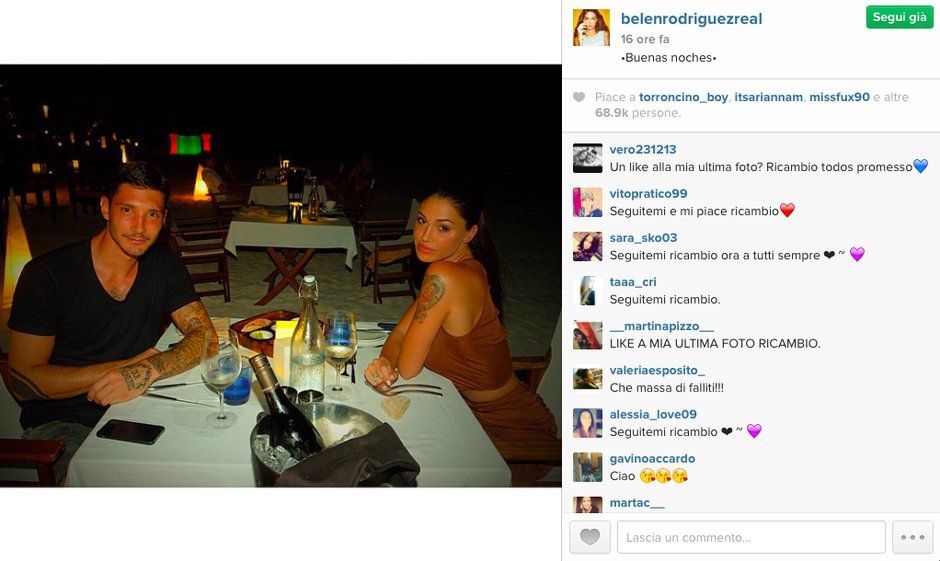
Task: Click the main dinner photo
Action: pos(281,276)
